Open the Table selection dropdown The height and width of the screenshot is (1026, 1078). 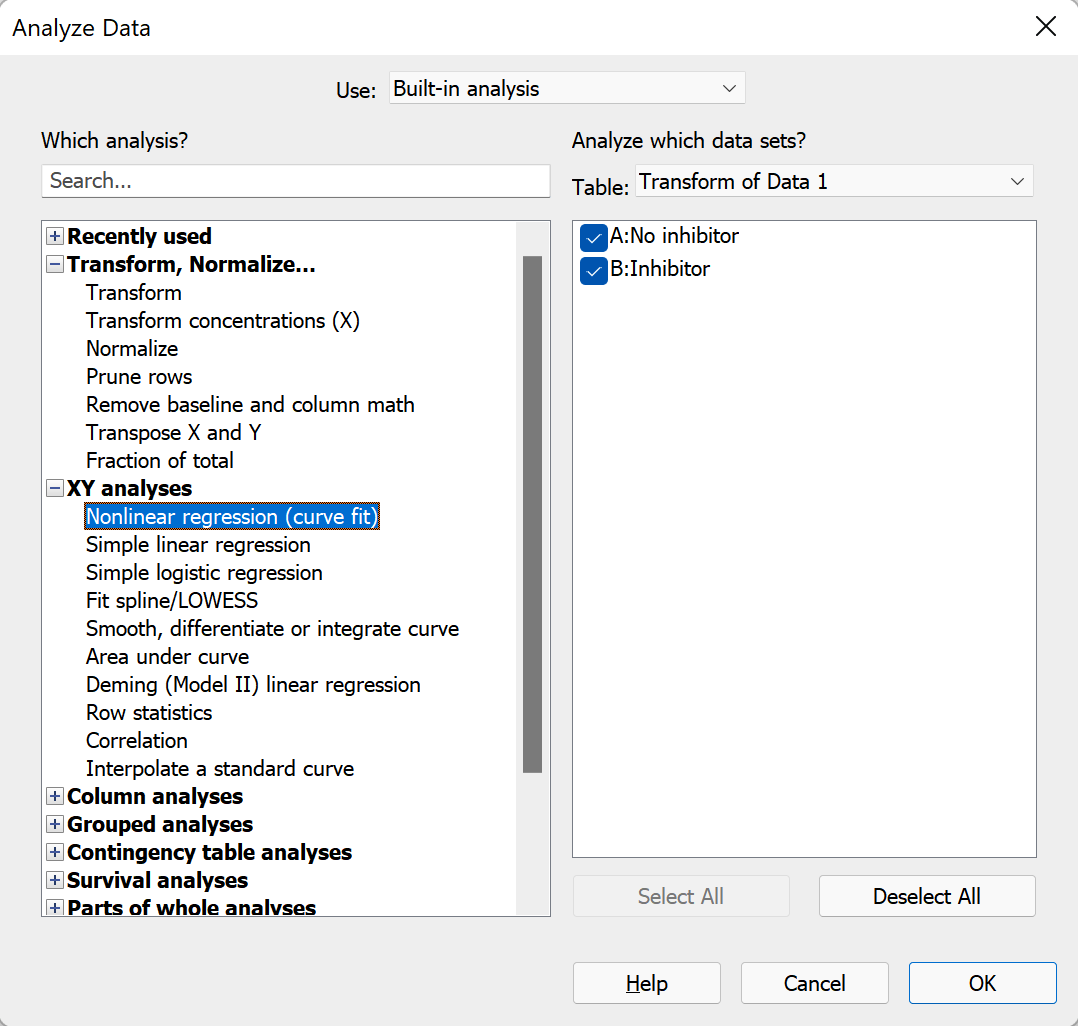pyautogui.click(x=834, y=181)
